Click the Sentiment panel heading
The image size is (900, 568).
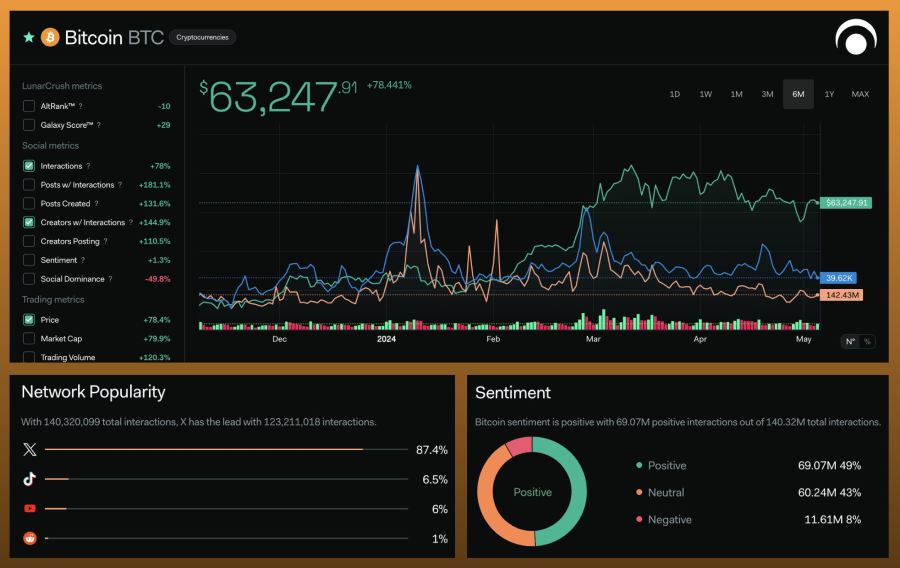[513, 392]
